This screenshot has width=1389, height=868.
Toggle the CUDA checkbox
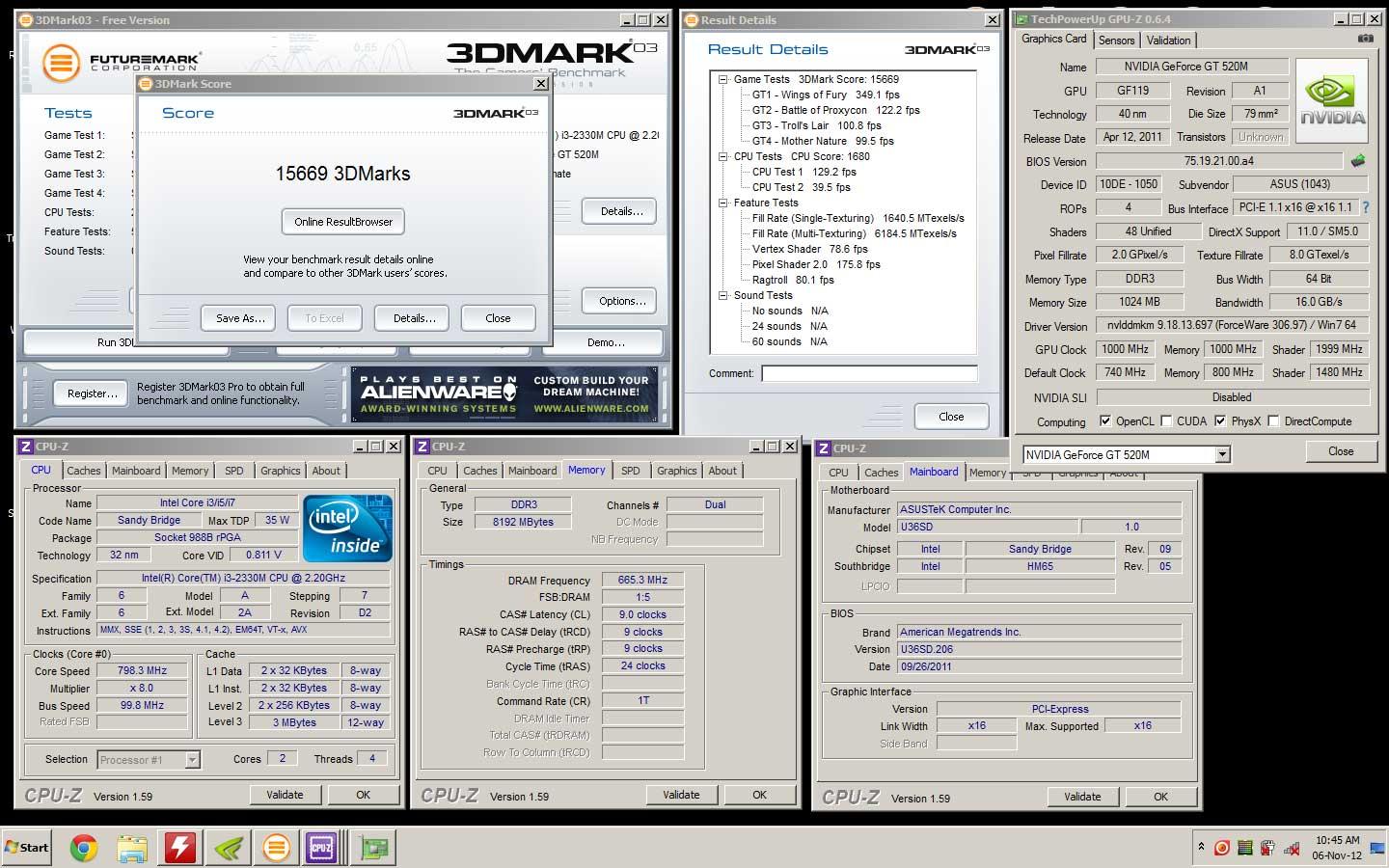(x=1166, y=421)
